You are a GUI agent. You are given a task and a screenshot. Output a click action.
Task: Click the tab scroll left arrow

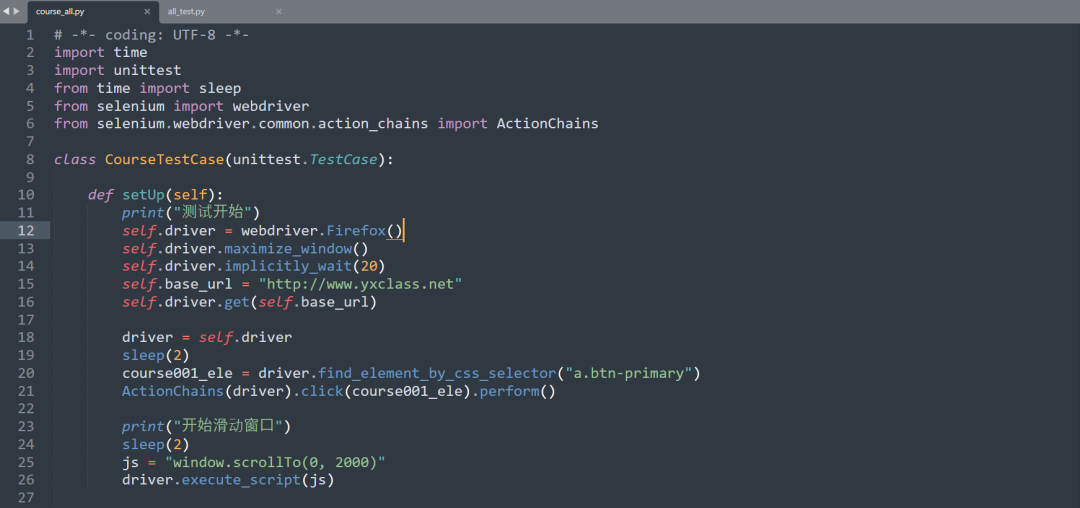tap(6, 11)
